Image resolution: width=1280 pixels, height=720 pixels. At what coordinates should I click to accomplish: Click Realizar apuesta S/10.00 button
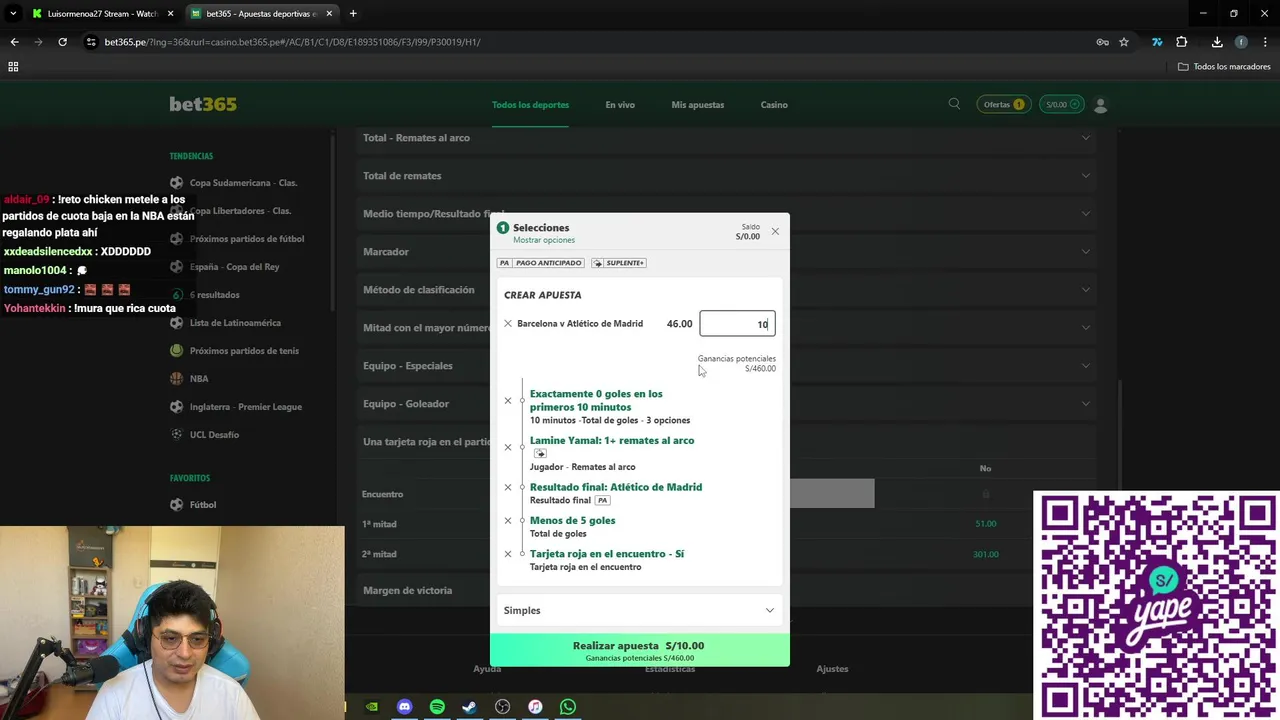[x=639, y=650]
